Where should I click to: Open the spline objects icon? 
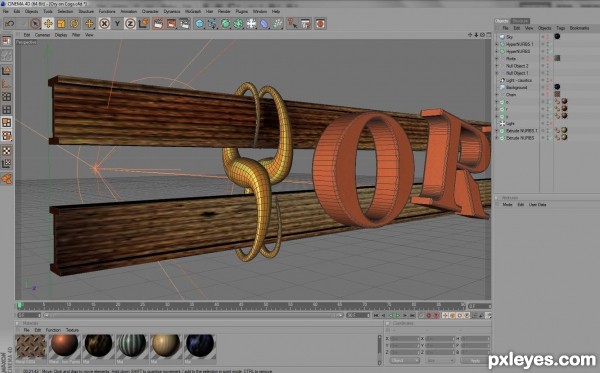pyautogui.click(x=212, y=24)
